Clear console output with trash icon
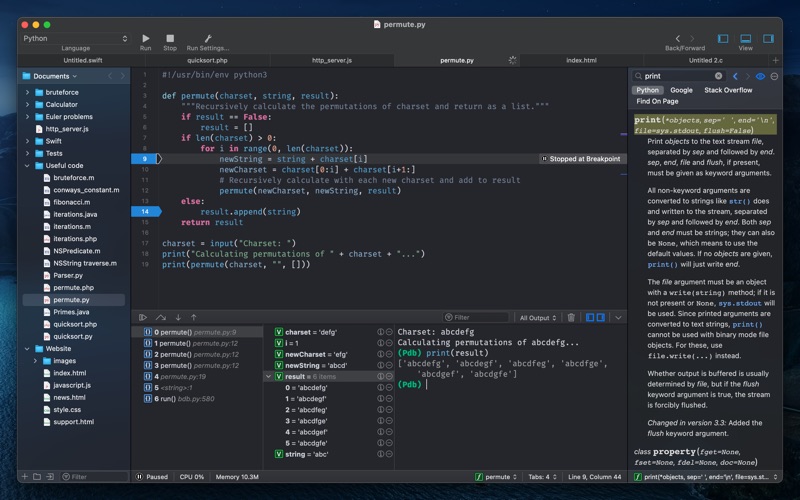 [x=571, y=317]
